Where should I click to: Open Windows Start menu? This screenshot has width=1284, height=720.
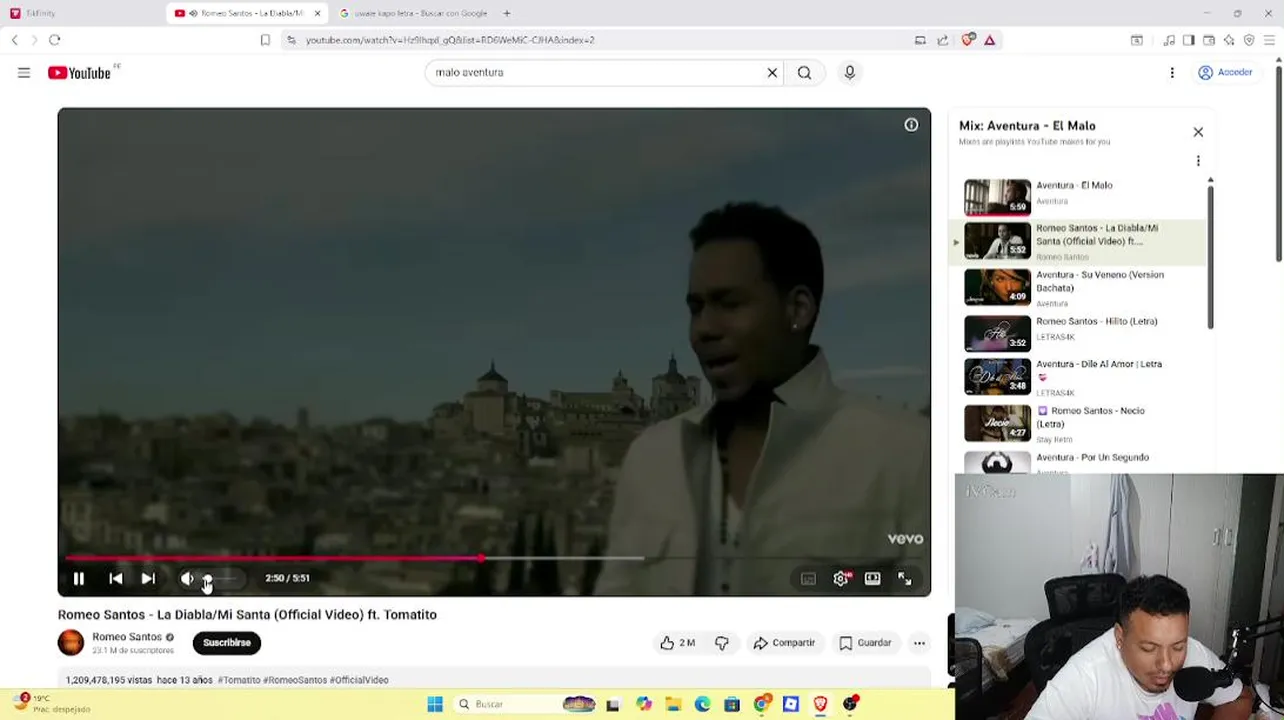435,704
